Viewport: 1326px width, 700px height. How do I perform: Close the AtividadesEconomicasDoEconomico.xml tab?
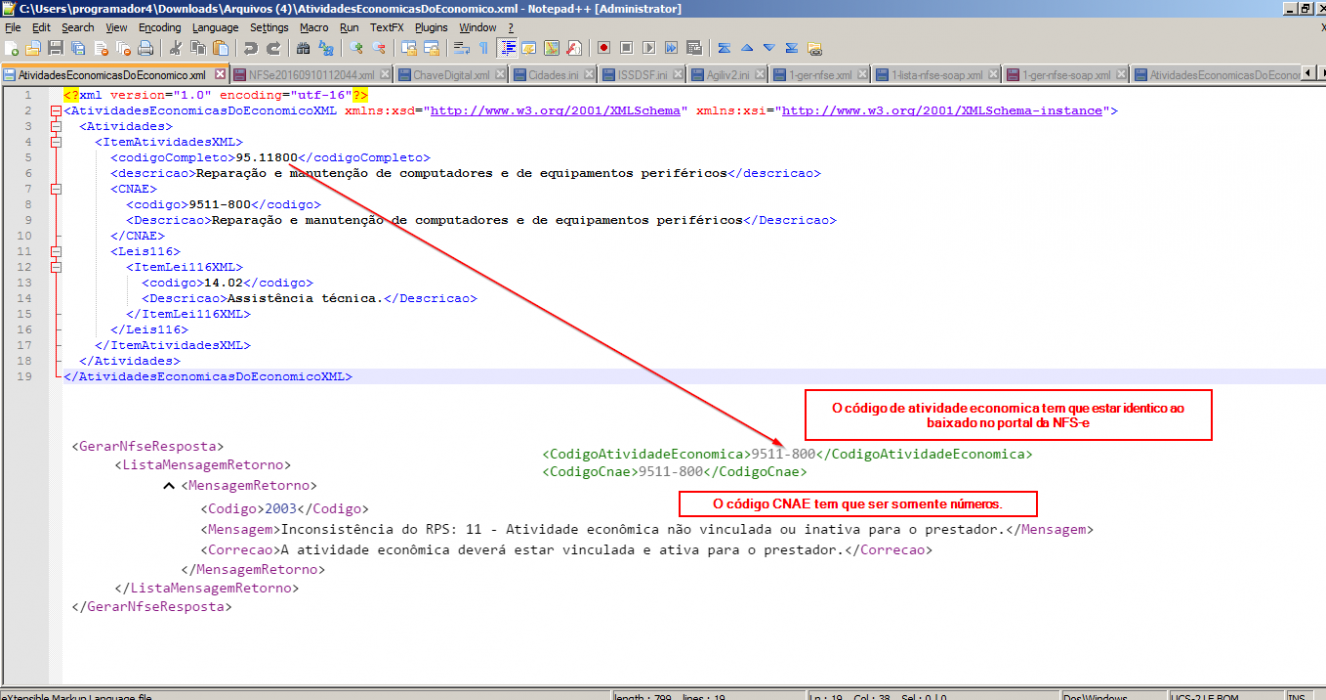[218, 75]
